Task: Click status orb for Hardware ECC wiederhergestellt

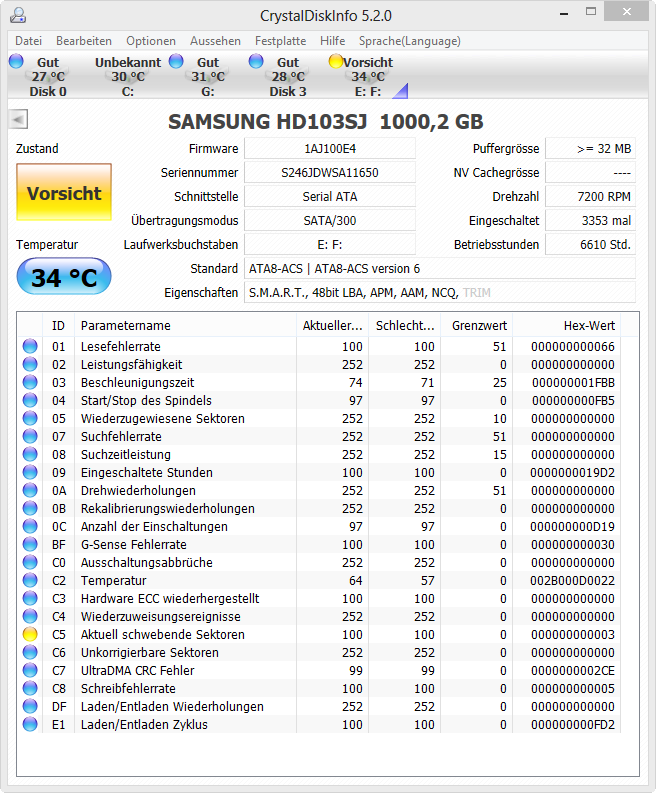Action: pos(30,598)
